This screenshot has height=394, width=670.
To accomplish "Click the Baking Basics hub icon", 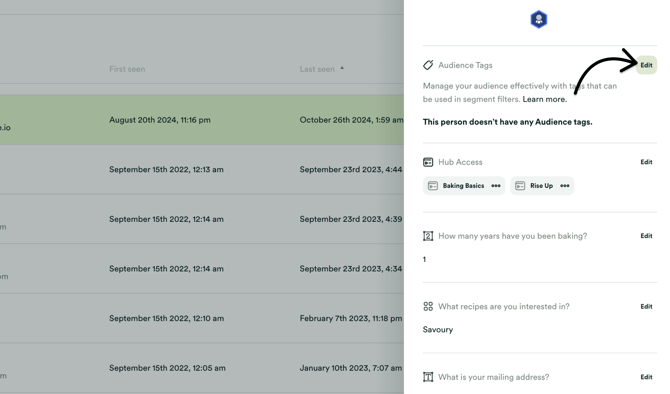I will point(433,186).
